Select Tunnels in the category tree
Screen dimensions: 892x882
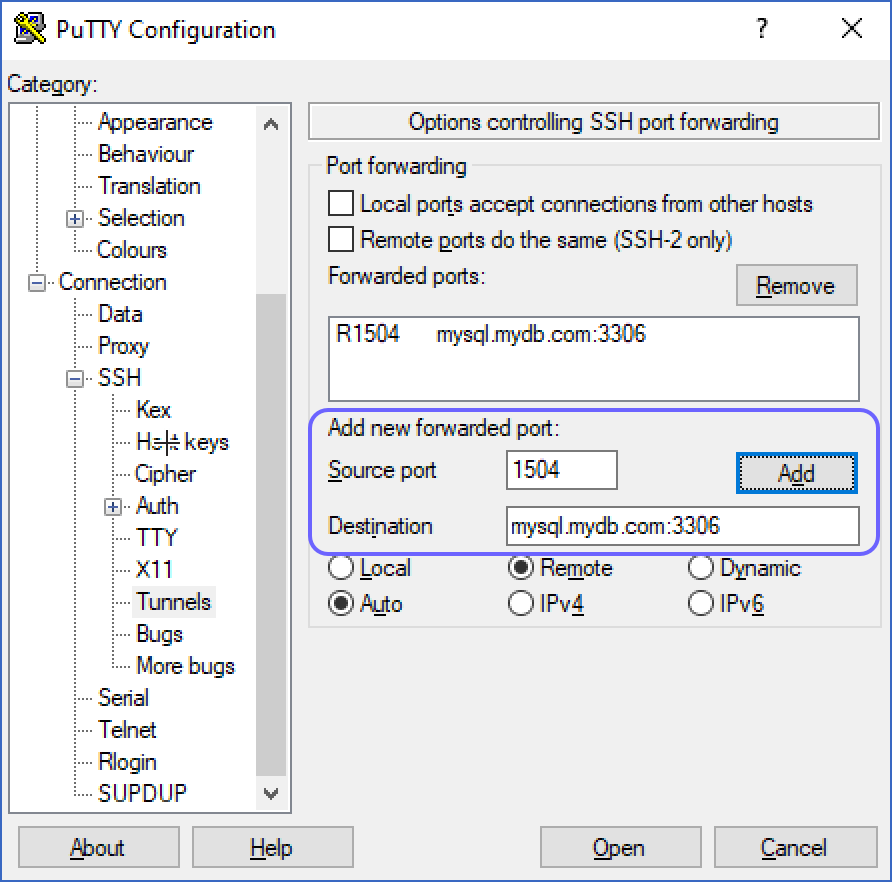(x=173, y=602)
